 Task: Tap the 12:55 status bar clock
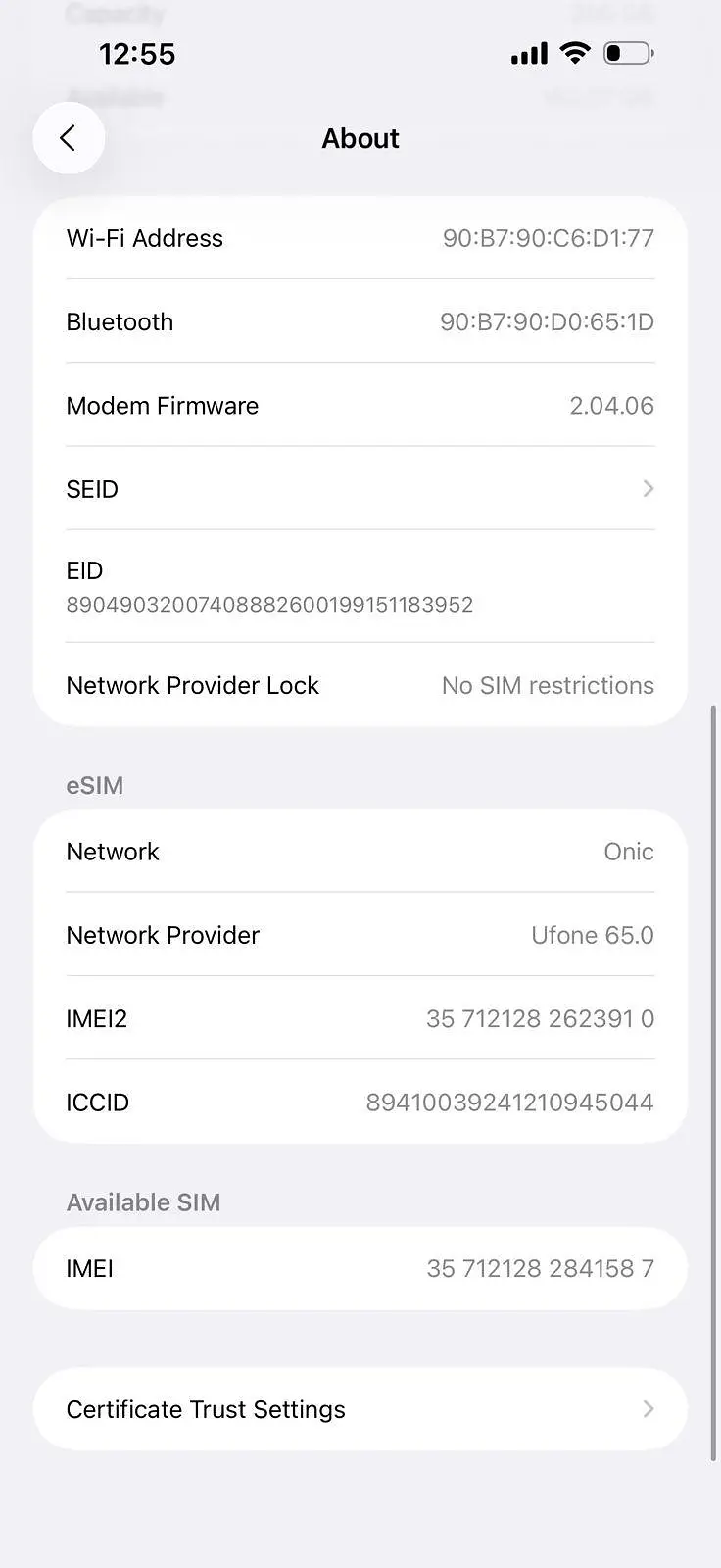[137, 54]
